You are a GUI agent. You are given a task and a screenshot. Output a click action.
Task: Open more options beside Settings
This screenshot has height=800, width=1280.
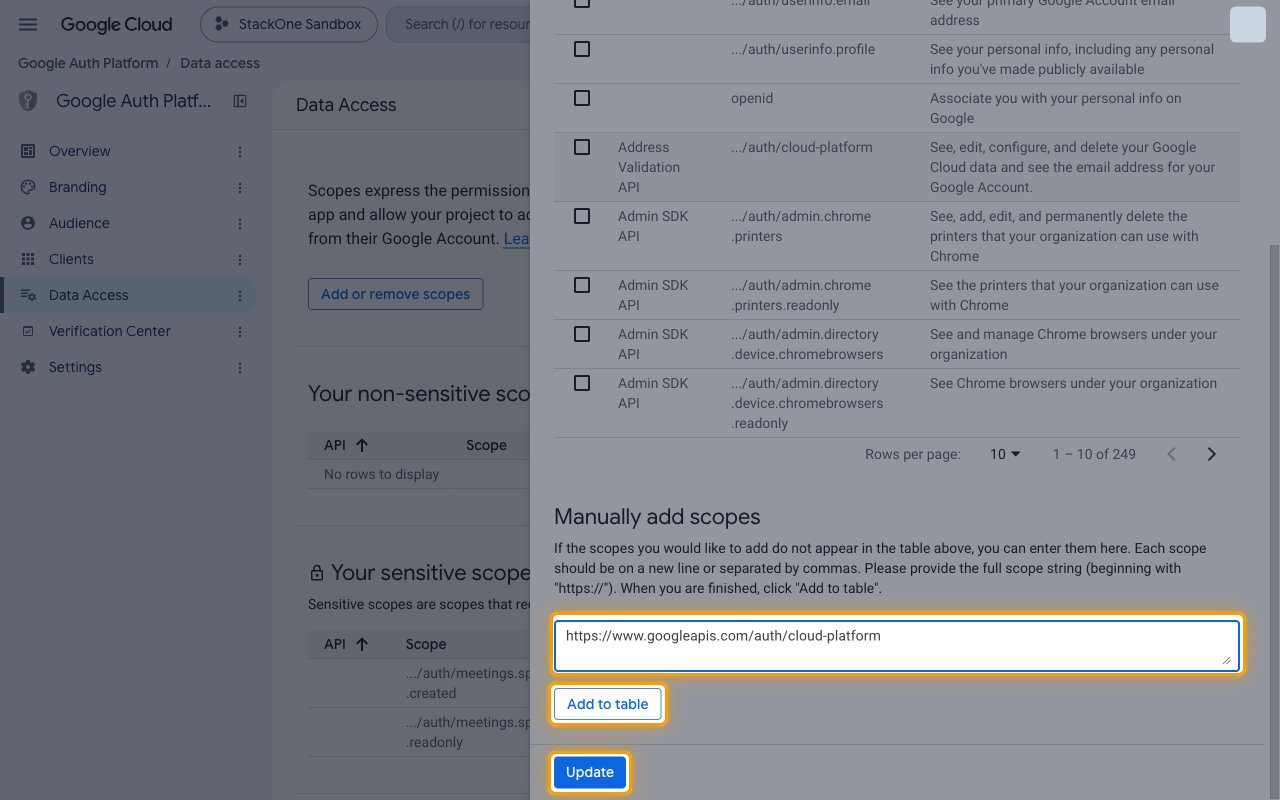[239, 368]
